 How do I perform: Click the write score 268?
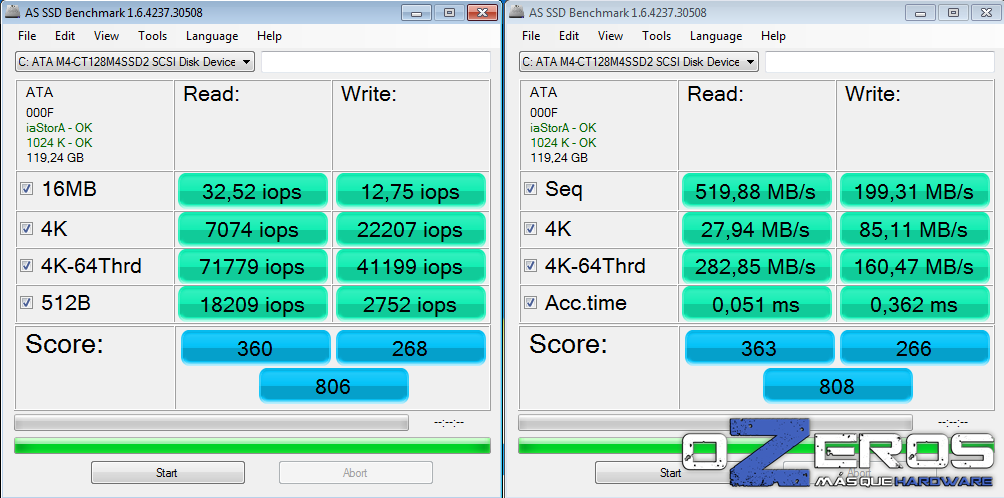click(411, 348)
